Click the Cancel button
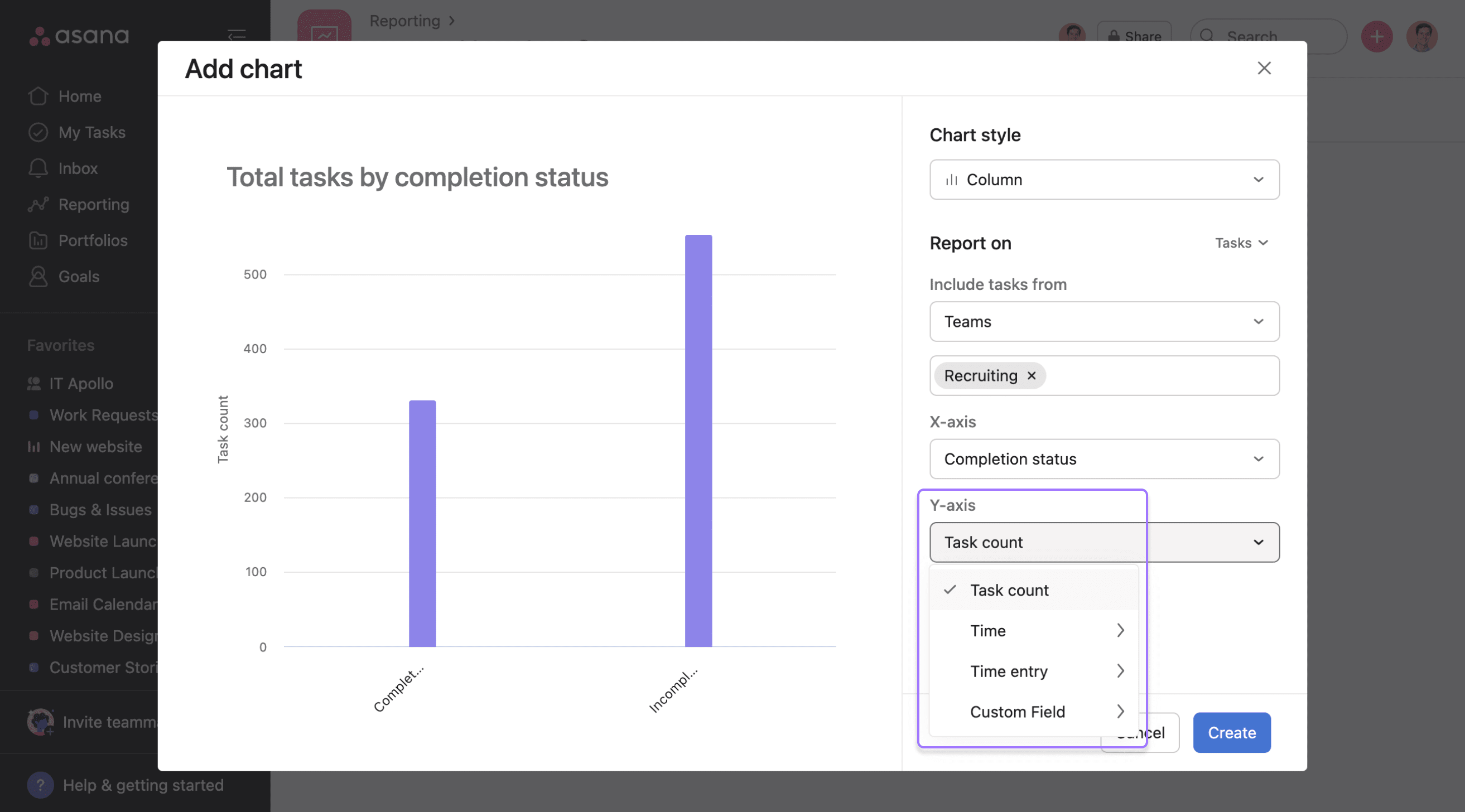Viewport: 1465px width, 812px height. tap(1140, 732)
